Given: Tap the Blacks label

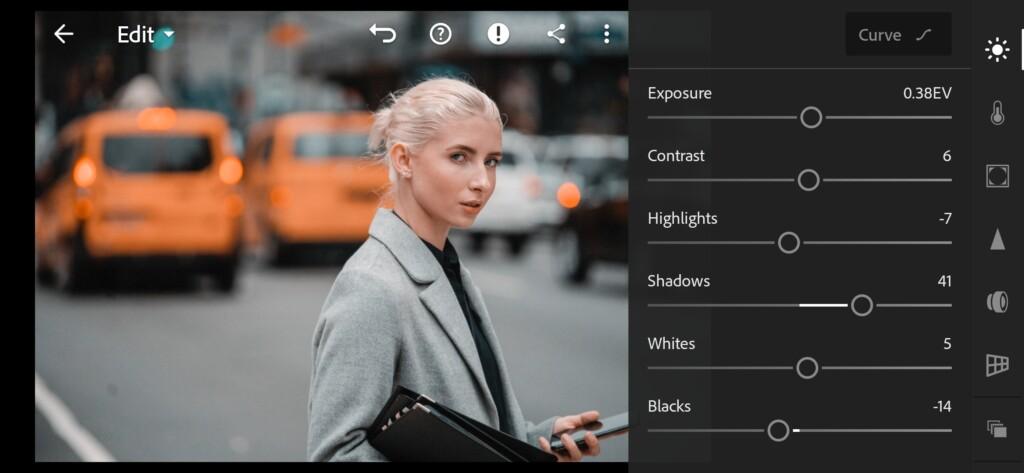Looking at the screenshot, I should point(669,406).
